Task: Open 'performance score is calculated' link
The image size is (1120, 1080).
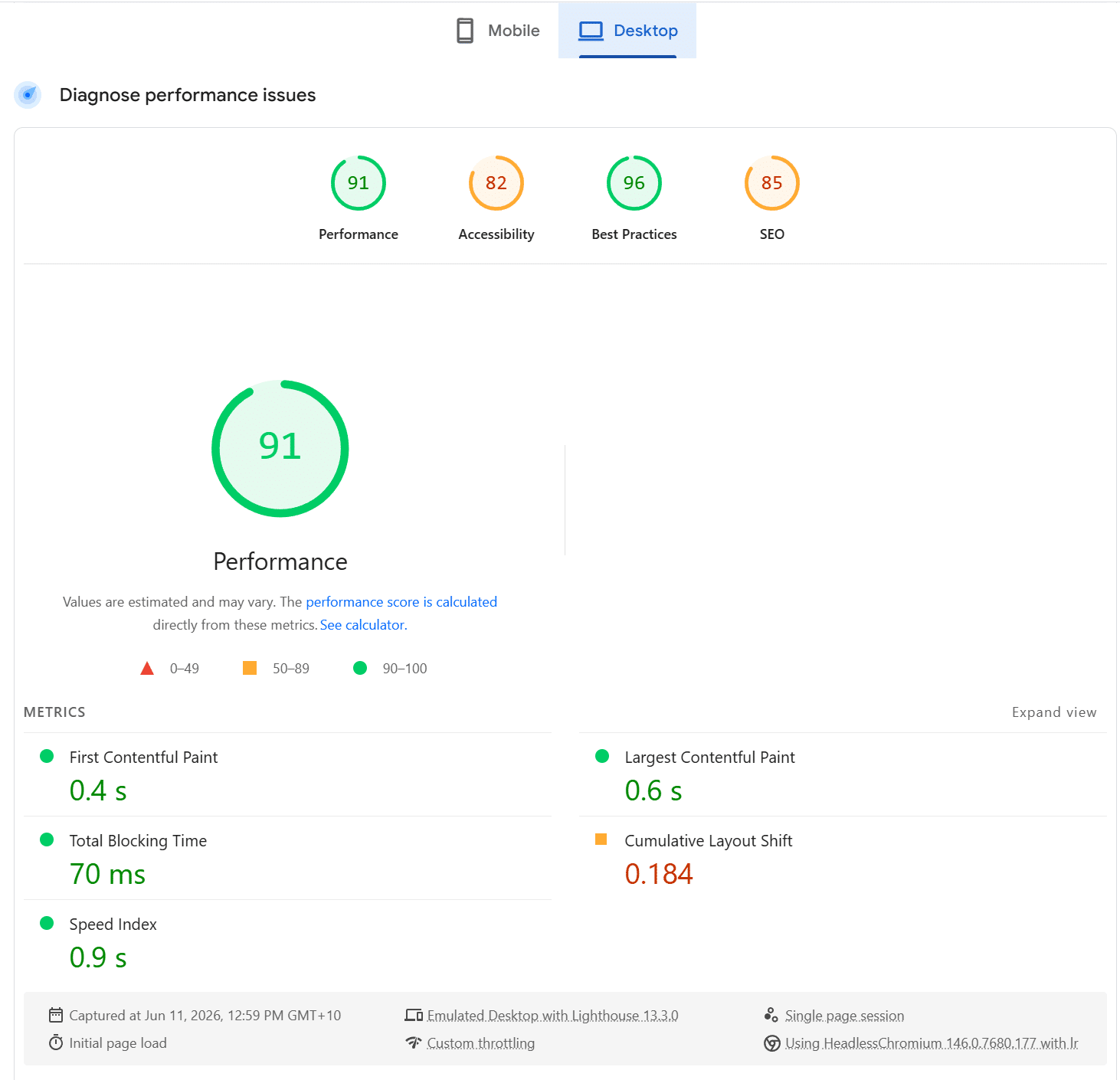Action: tap(401, 602)
